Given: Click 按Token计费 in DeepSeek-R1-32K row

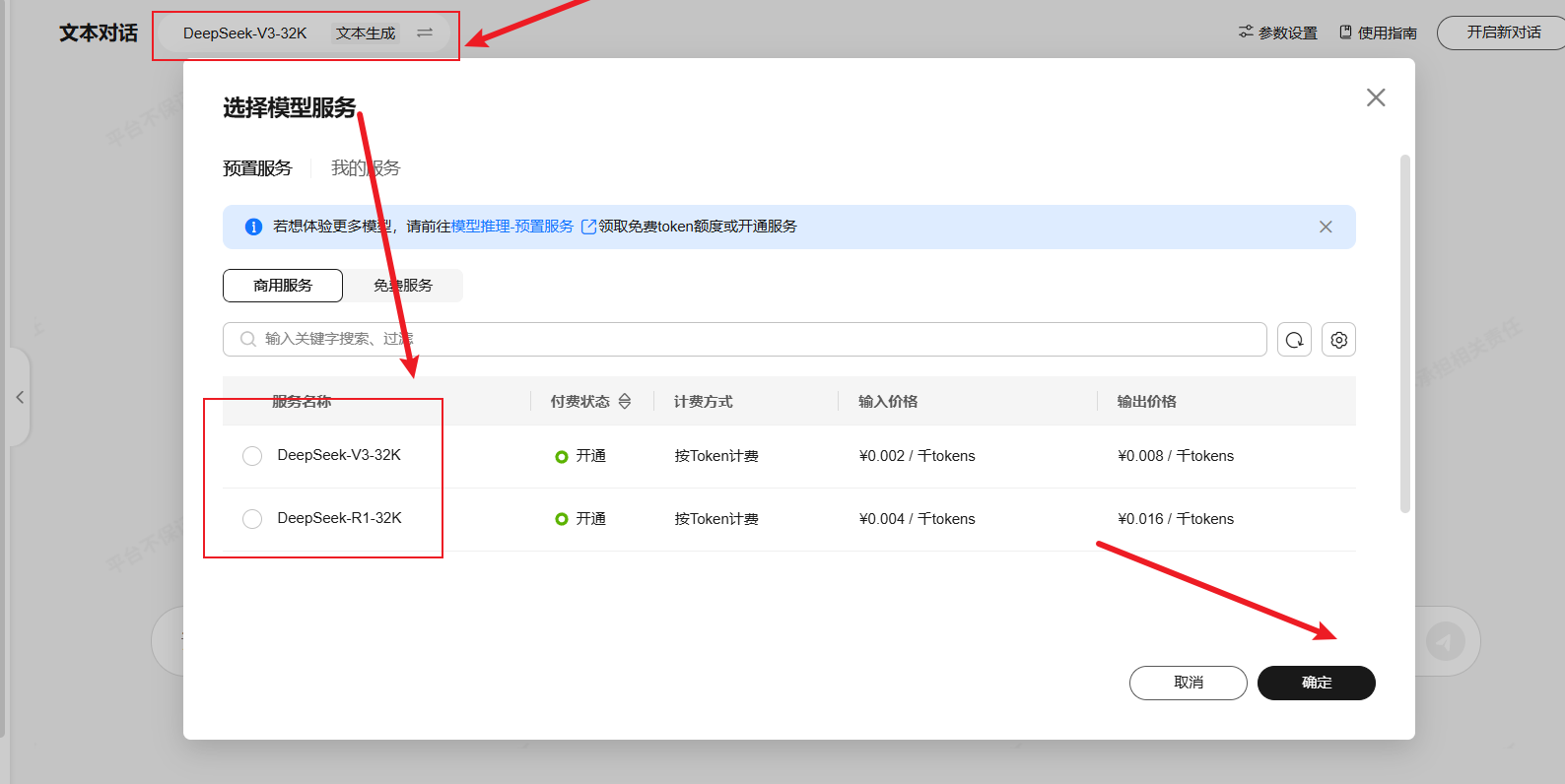Looking at the screenshot, I should [x=716, y=519].
